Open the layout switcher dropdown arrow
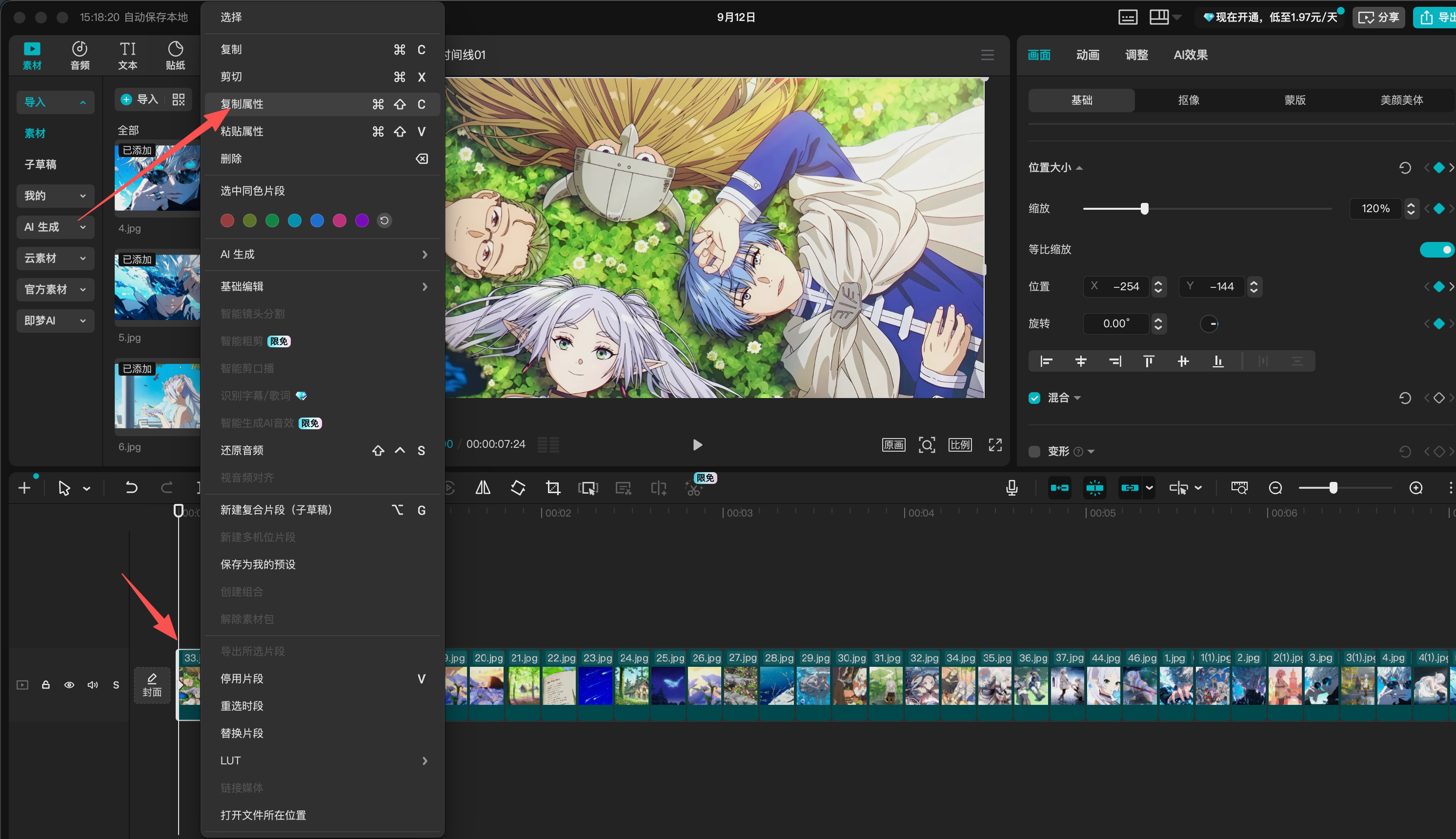The height and width of the screenshot is (839, 1456). (1177, 17)
